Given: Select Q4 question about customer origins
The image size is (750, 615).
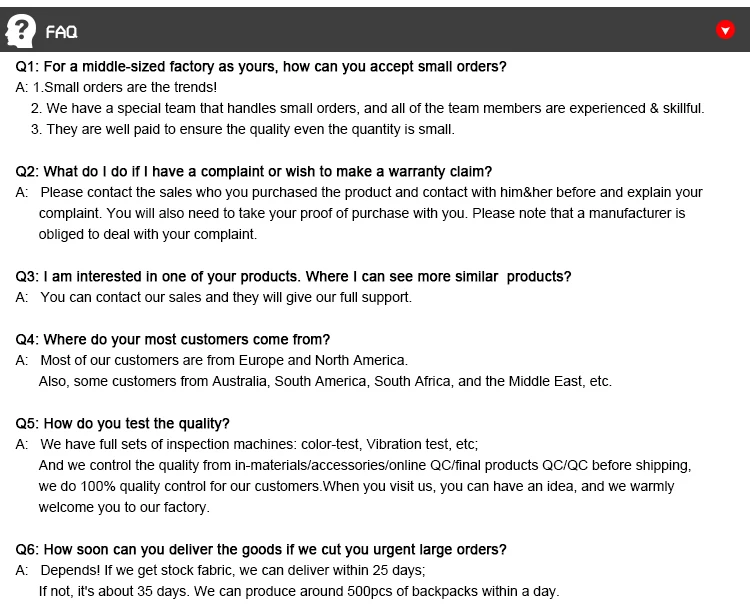Looking at the screenshot, I should pos(173,339).
